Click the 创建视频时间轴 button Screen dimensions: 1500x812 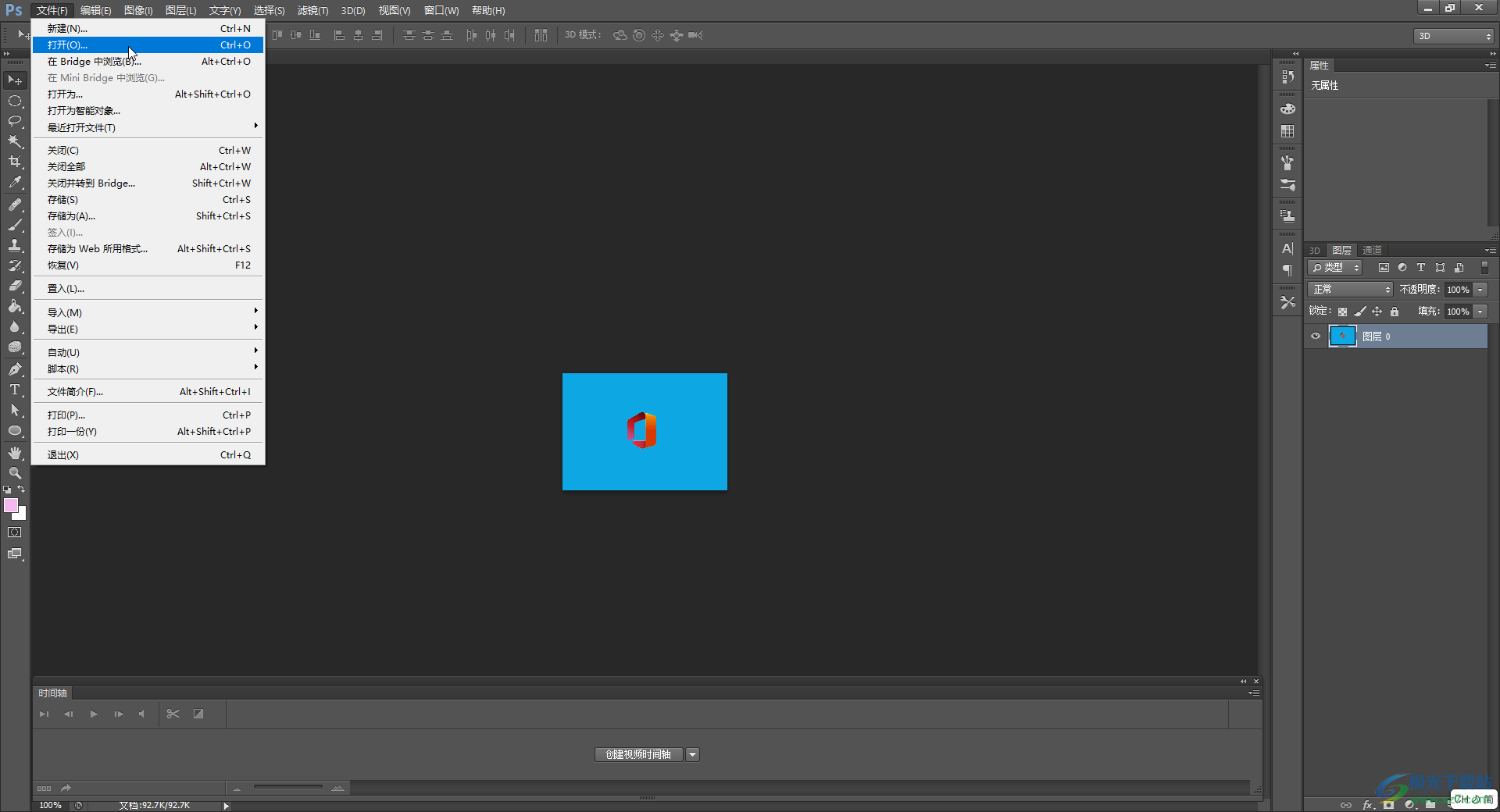(x=639, y=754)
